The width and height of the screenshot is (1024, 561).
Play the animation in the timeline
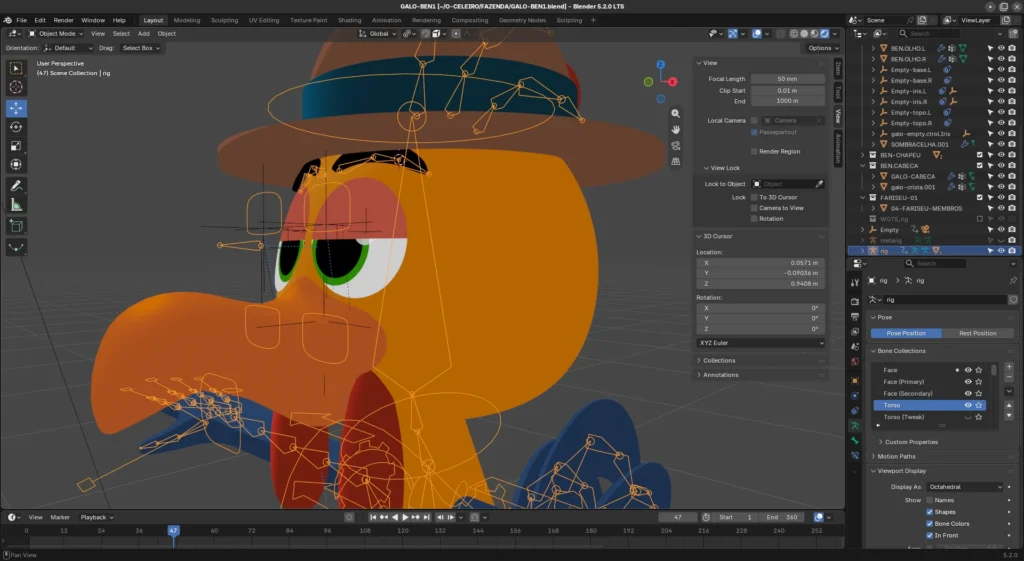[x=405, y=517]
